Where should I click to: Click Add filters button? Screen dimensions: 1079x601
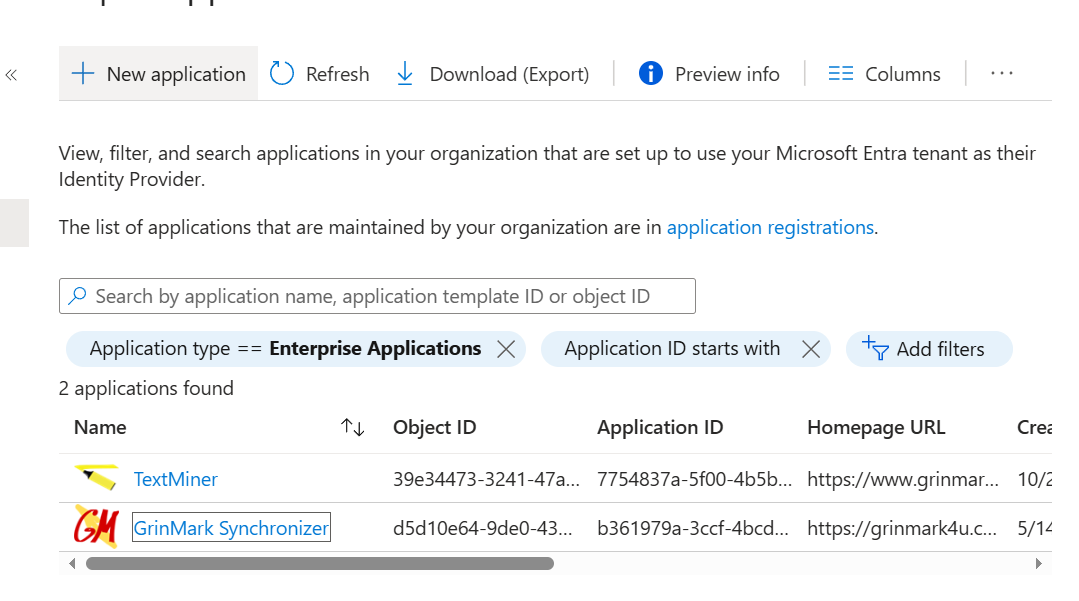(x=929, y=349)
